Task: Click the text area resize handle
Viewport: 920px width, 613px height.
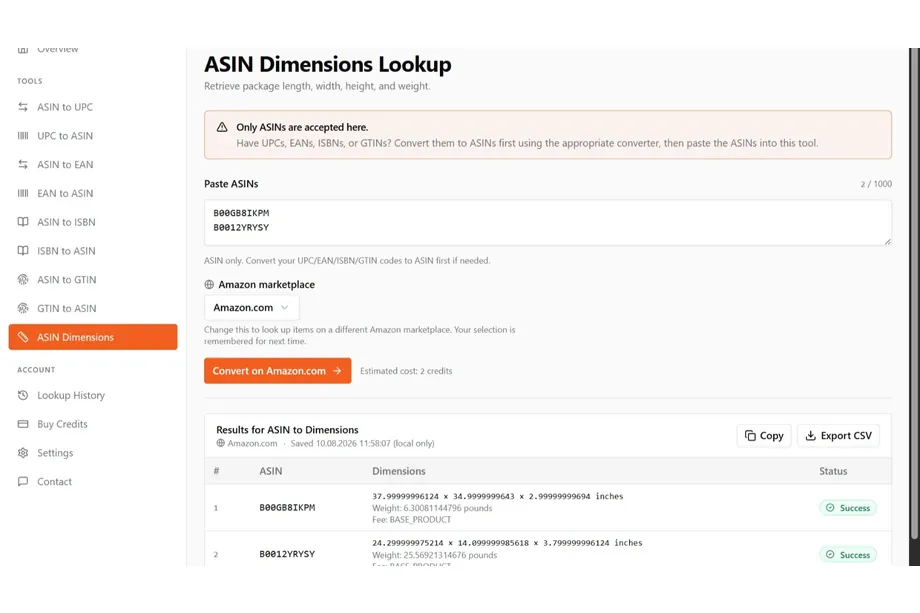Action: tap(888, 242)
